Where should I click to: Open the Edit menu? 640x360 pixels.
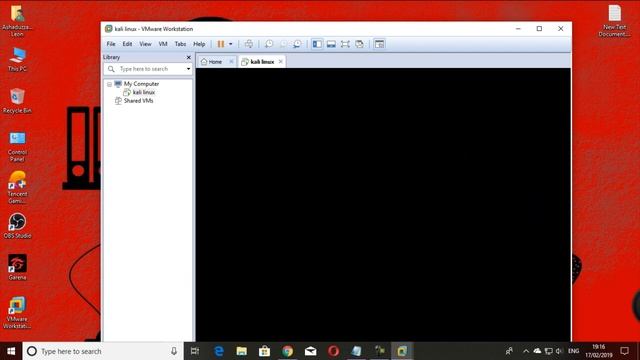(x=127, y=44)
